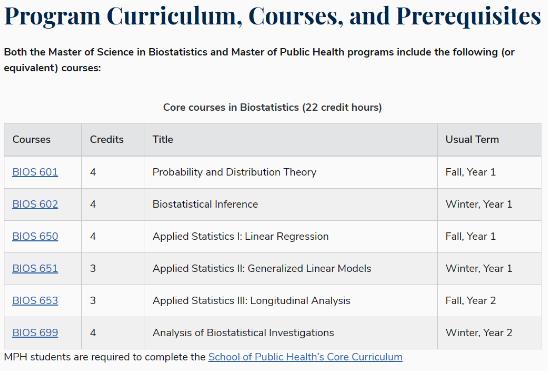Viewport: 548px width, 371px height.
Task: Open the BIOS 601 course link
Action: tap(35, 172)
